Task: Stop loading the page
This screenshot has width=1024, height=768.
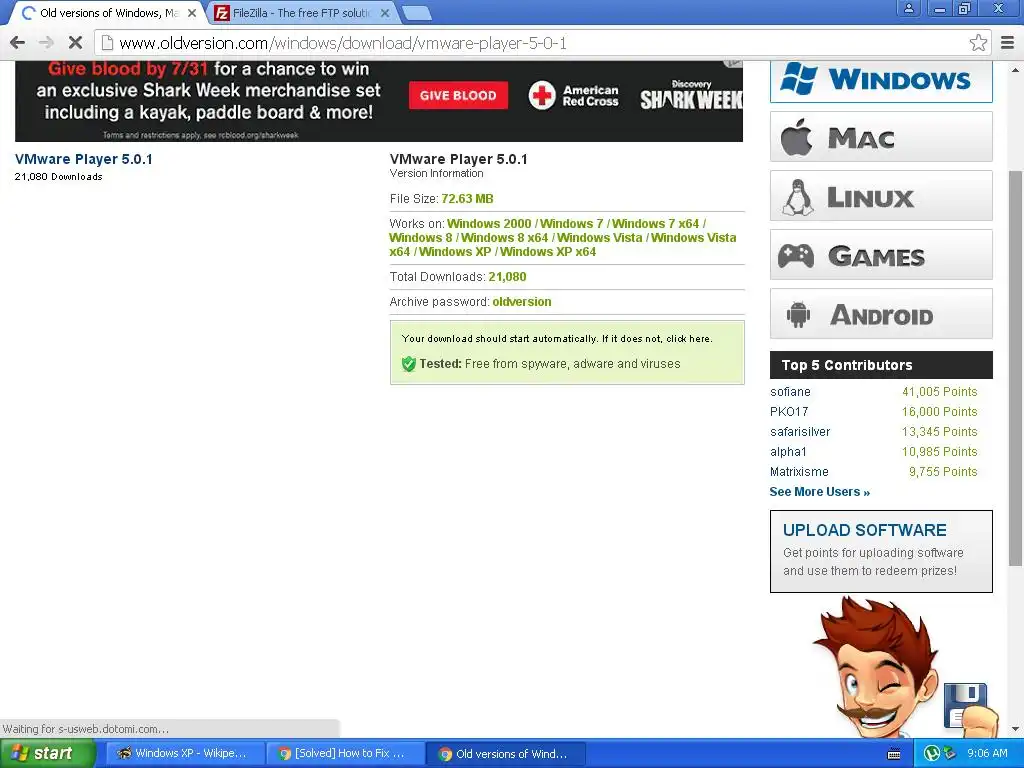Action: coord(75,43)
